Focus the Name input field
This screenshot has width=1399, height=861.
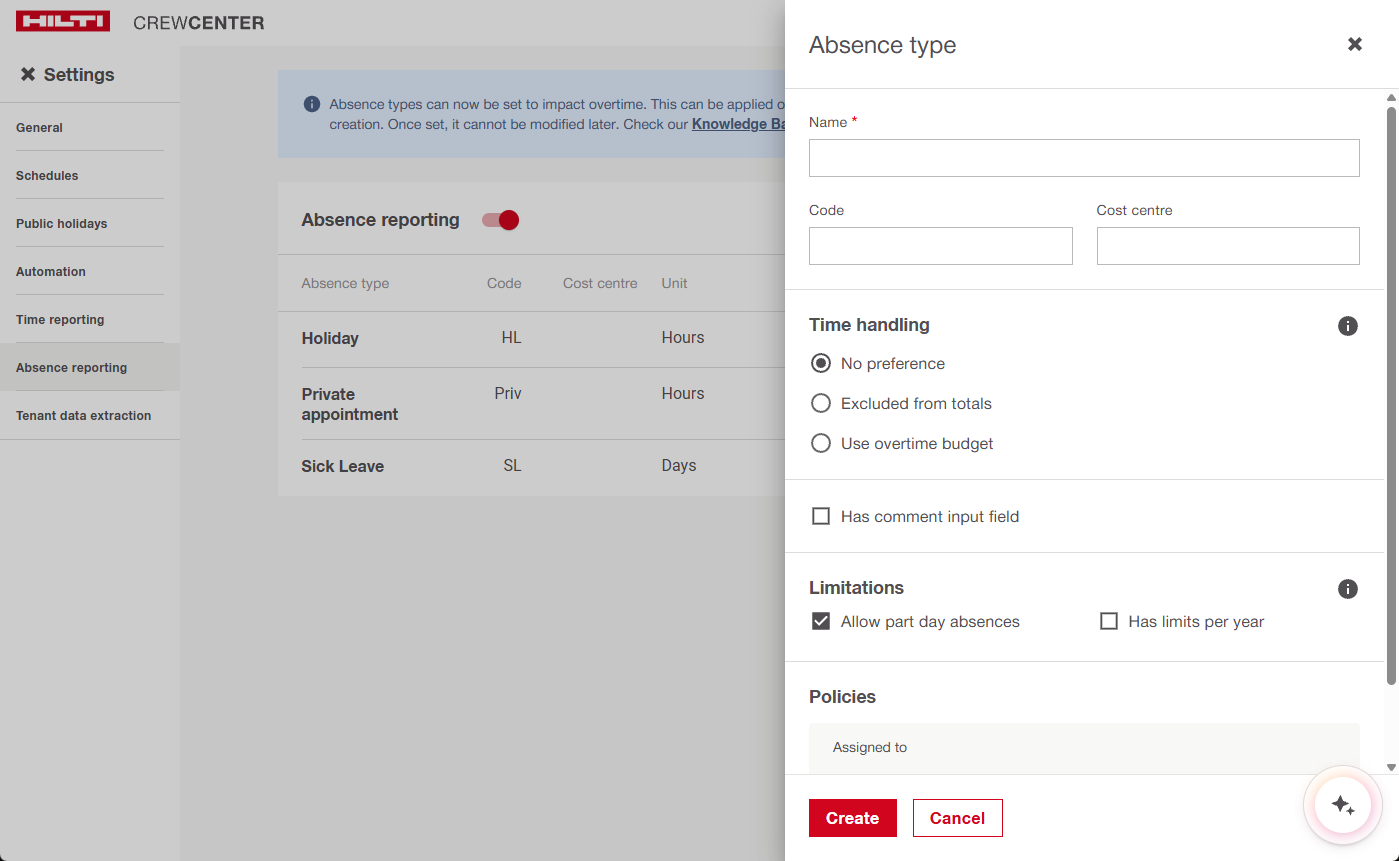[1084, 158]
